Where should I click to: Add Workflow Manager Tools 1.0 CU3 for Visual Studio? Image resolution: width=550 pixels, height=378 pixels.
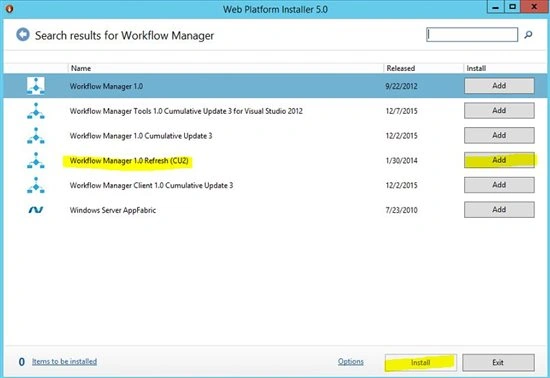click(499, 111)
